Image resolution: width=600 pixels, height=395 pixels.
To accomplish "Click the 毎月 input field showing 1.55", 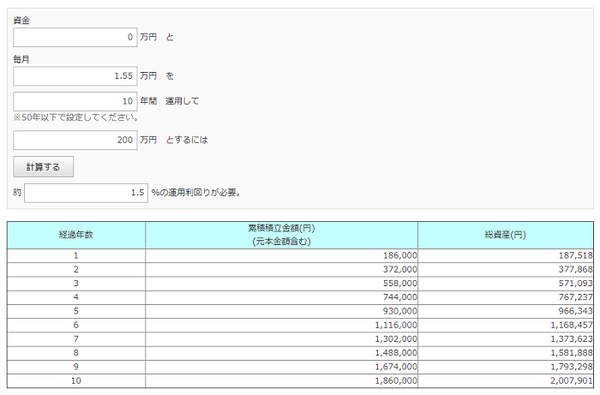I will point(75,76).
